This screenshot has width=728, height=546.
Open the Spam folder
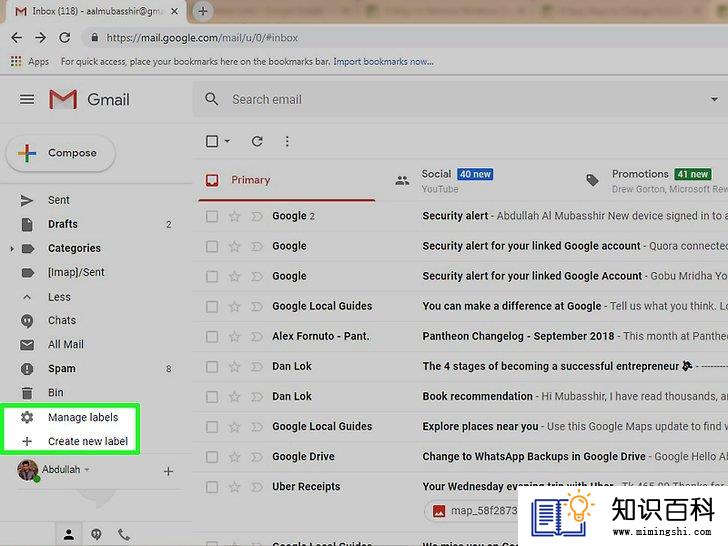(61, 369)
